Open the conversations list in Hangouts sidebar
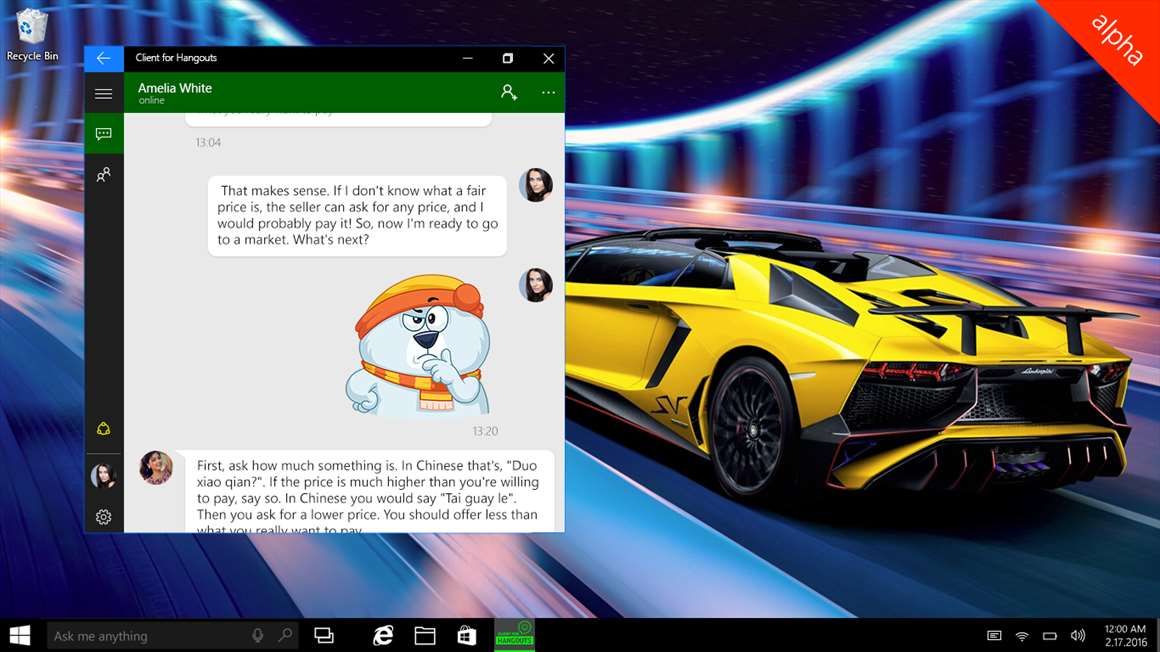This screenshot has width=1160, height=652. pyautogui.click(x=103, y=133)
